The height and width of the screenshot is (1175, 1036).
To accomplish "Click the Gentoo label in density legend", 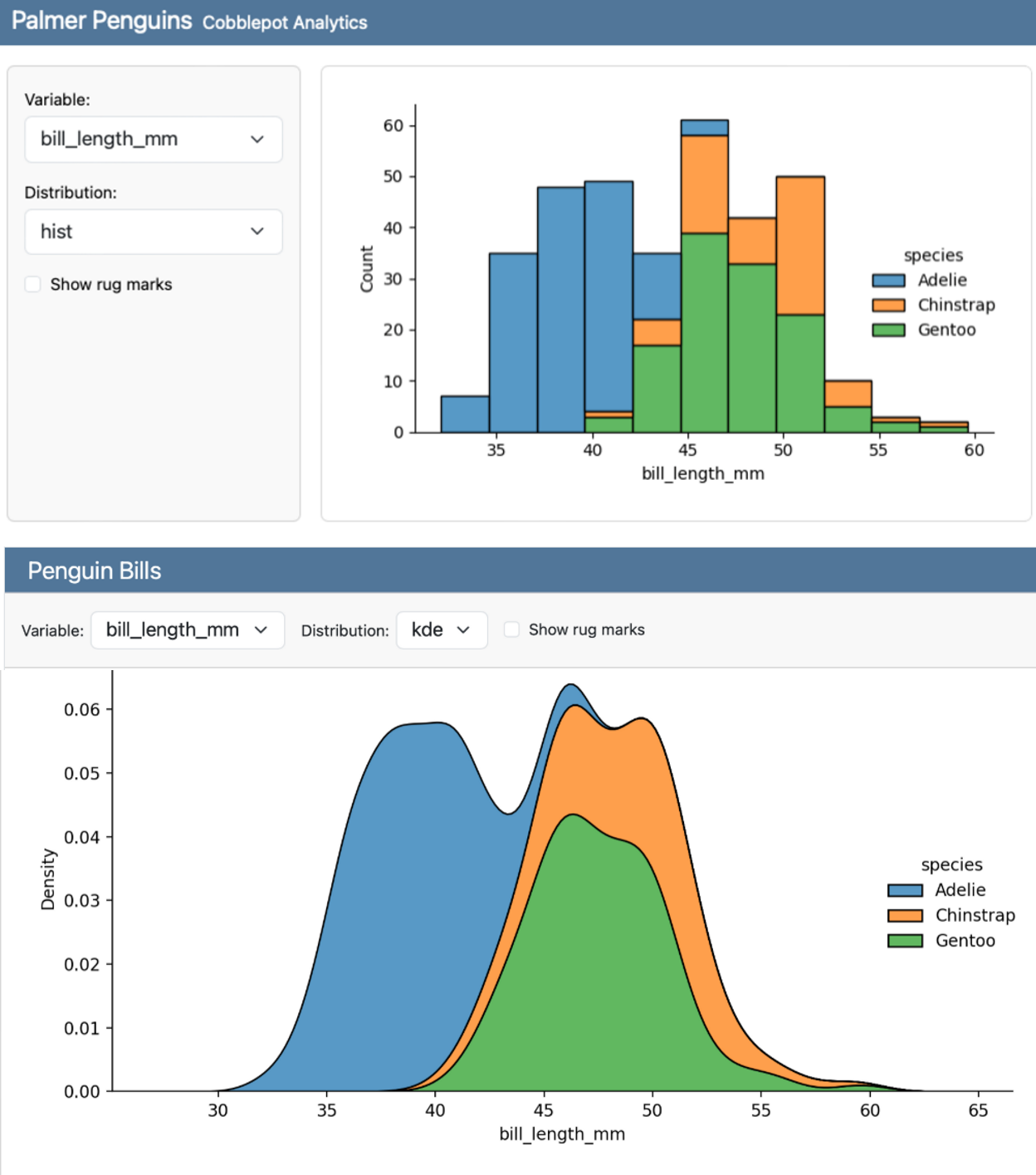I will (x=965, y=941).
